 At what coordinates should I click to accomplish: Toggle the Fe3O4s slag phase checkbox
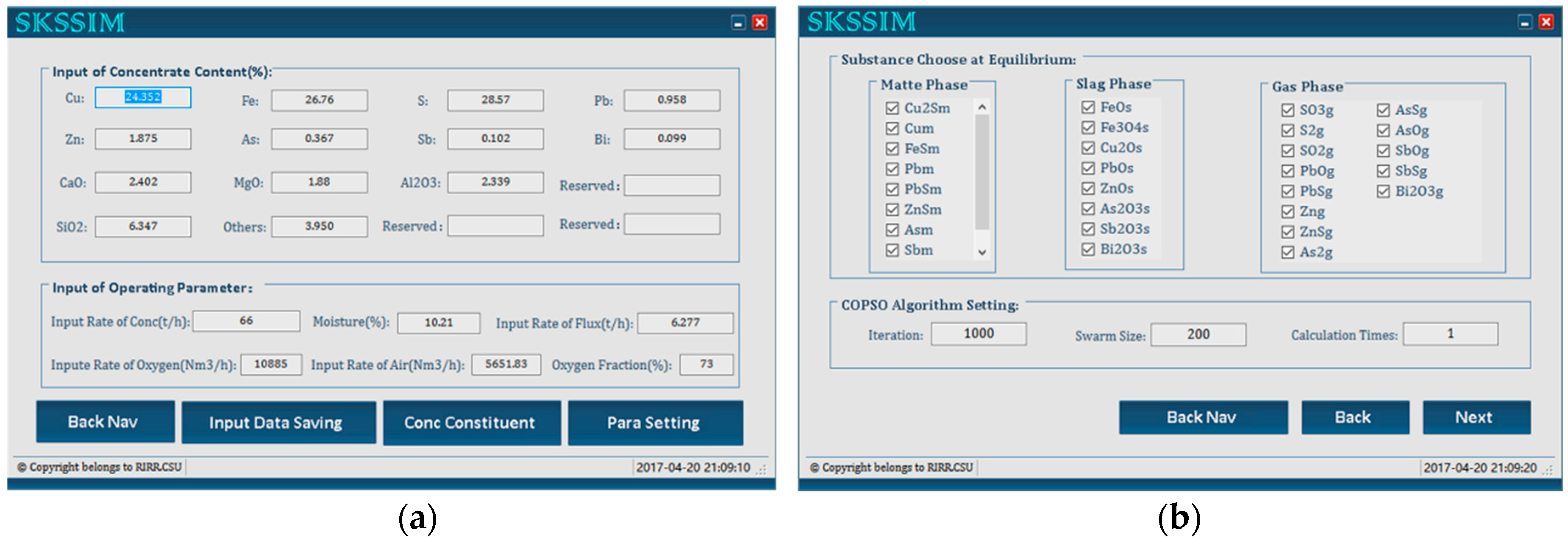tap(1088, 128)
